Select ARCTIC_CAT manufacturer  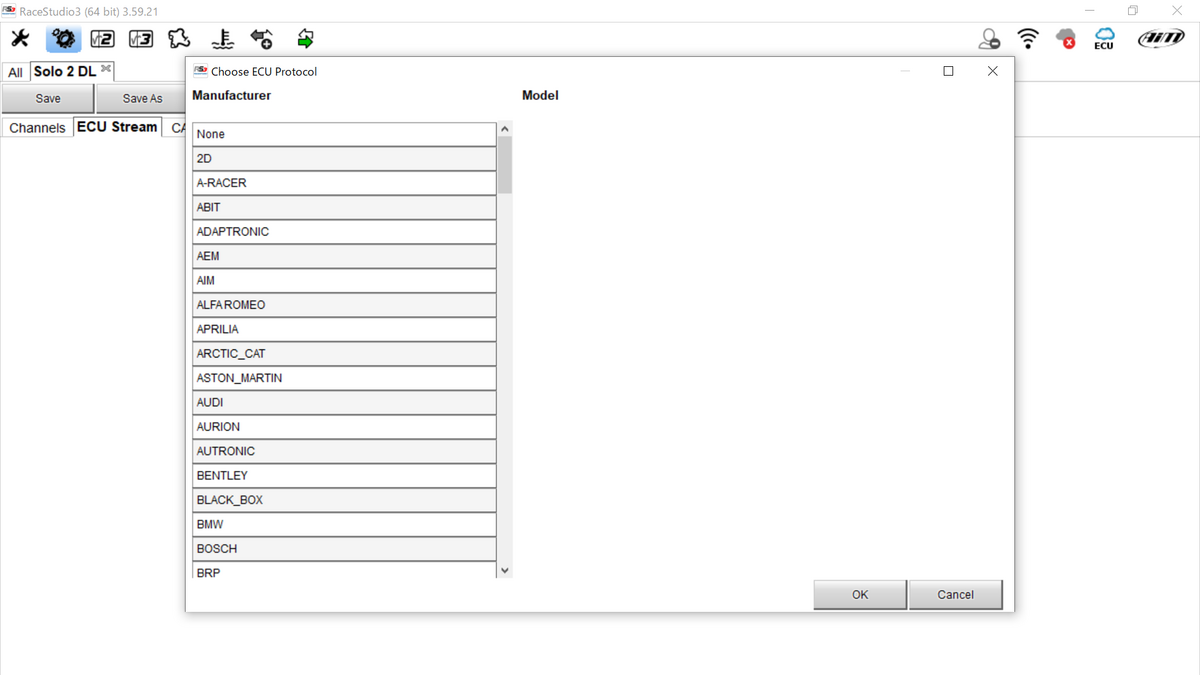pyautogui.click(x=344, y=354)
